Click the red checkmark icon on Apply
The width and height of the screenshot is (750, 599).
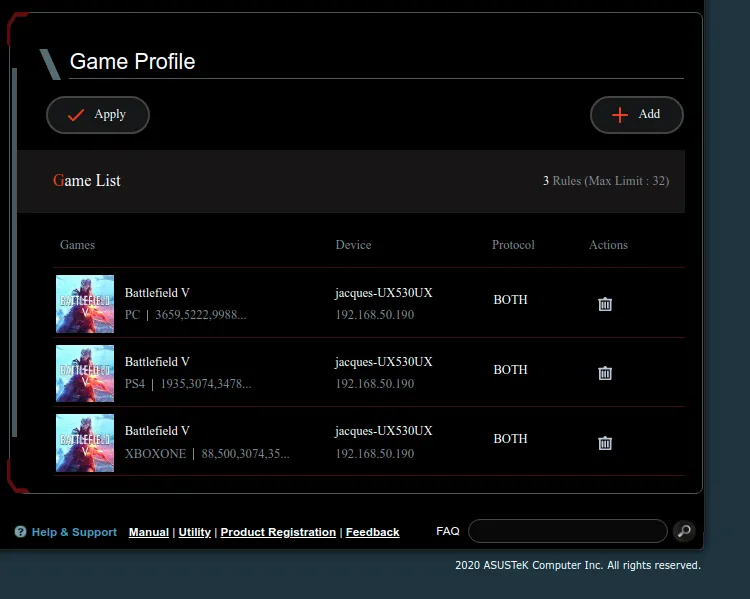pyautogui.click(x=76, y=115)
